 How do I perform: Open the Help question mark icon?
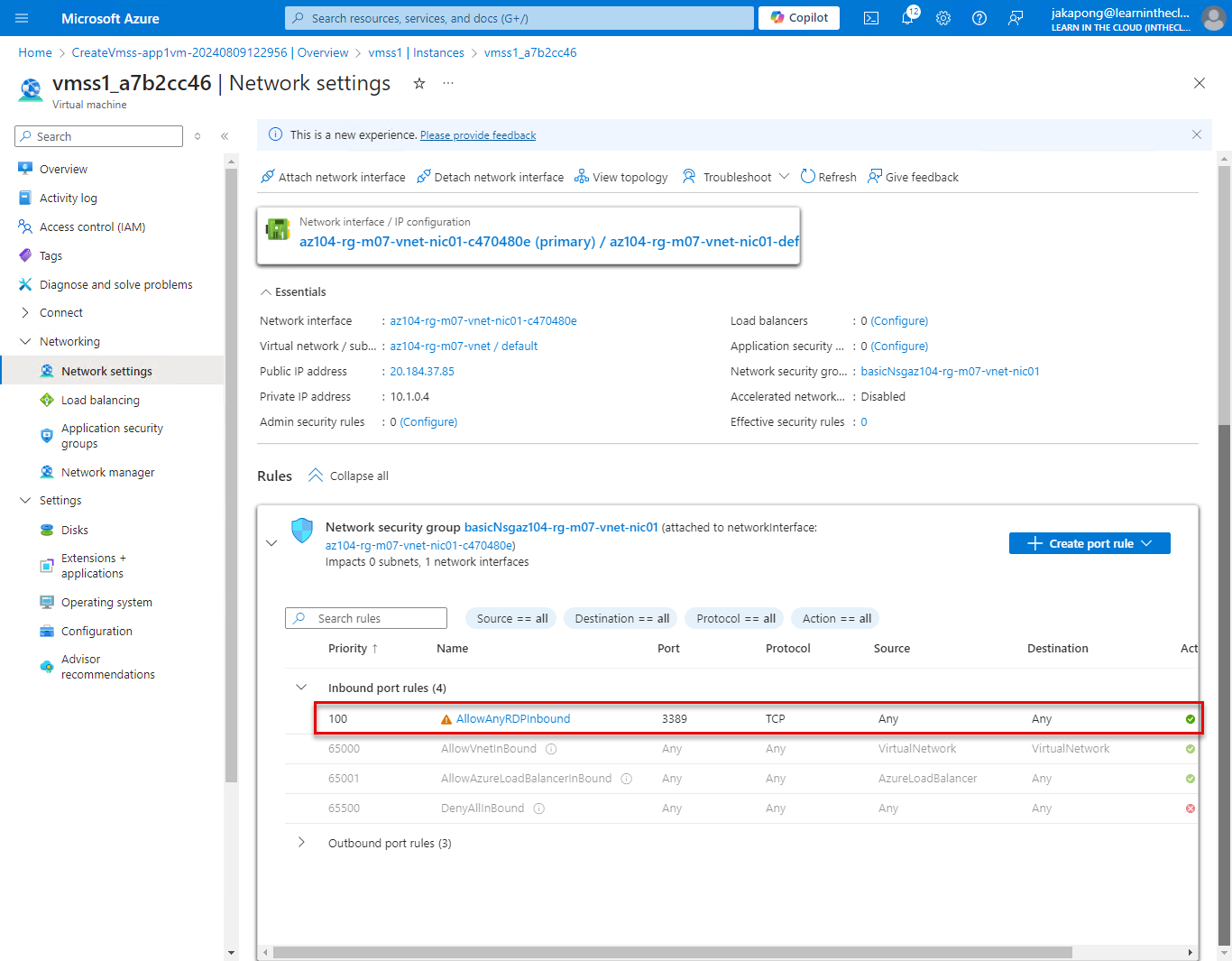tap(979, 18)
